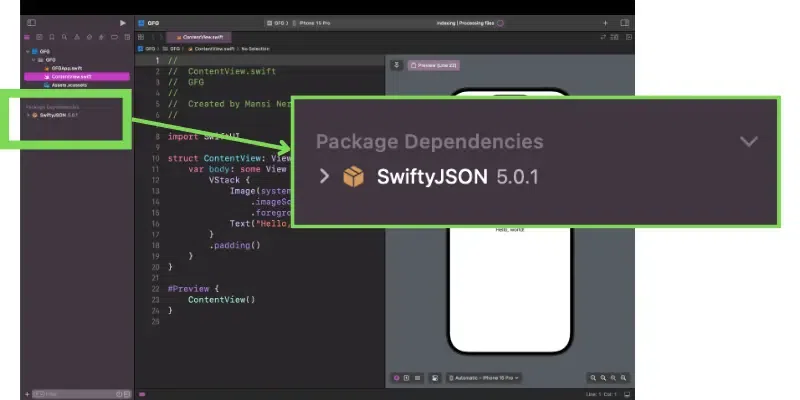Click the #Preview macro line
800x400 pixels.
193,289
